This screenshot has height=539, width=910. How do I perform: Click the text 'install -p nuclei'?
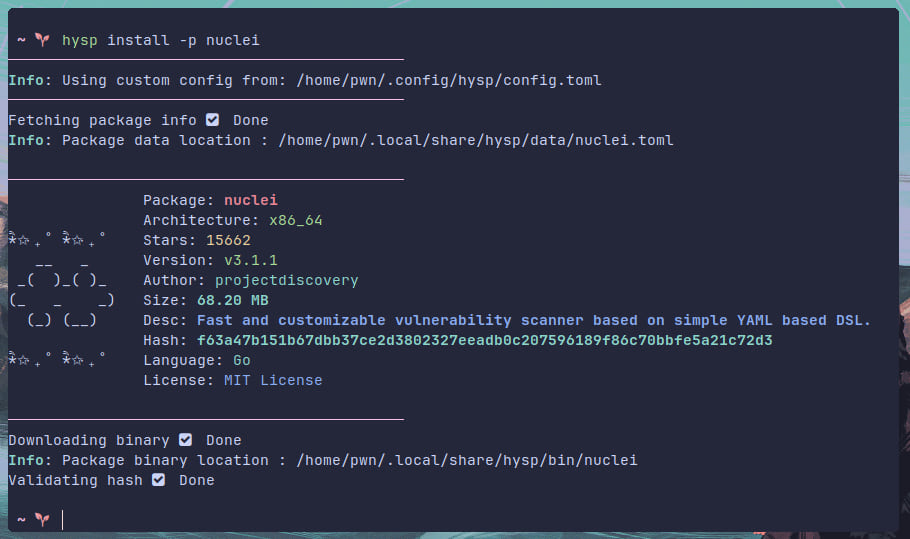(x=183, y=40)
